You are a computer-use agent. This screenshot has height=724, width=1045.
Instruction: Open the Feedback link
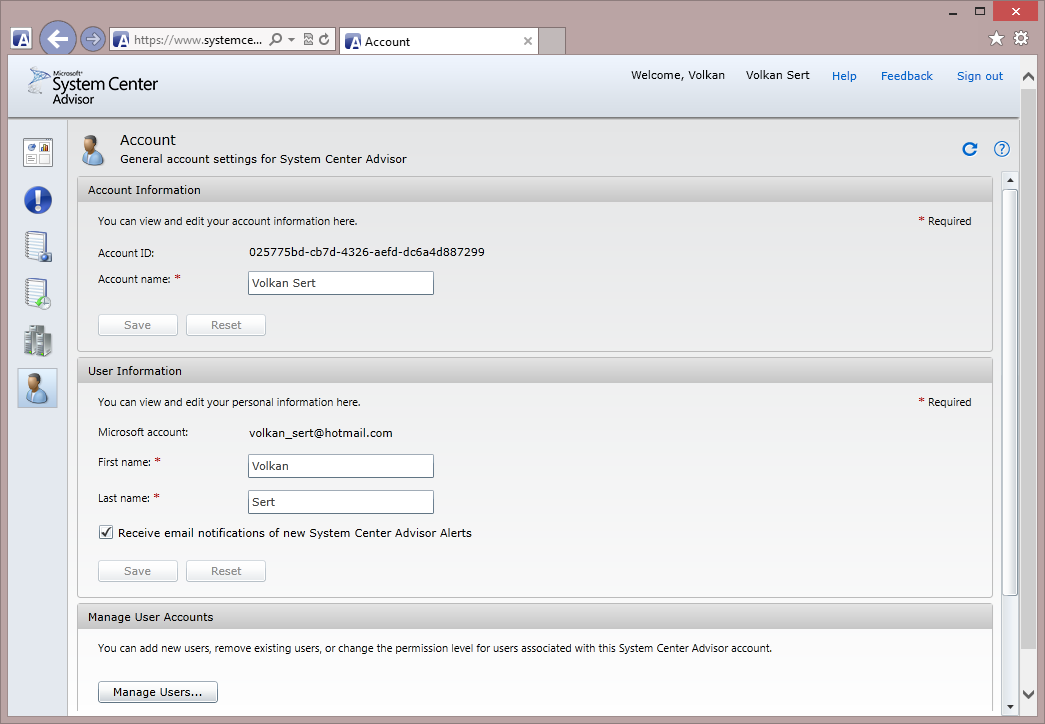click(x=906, y=76)
